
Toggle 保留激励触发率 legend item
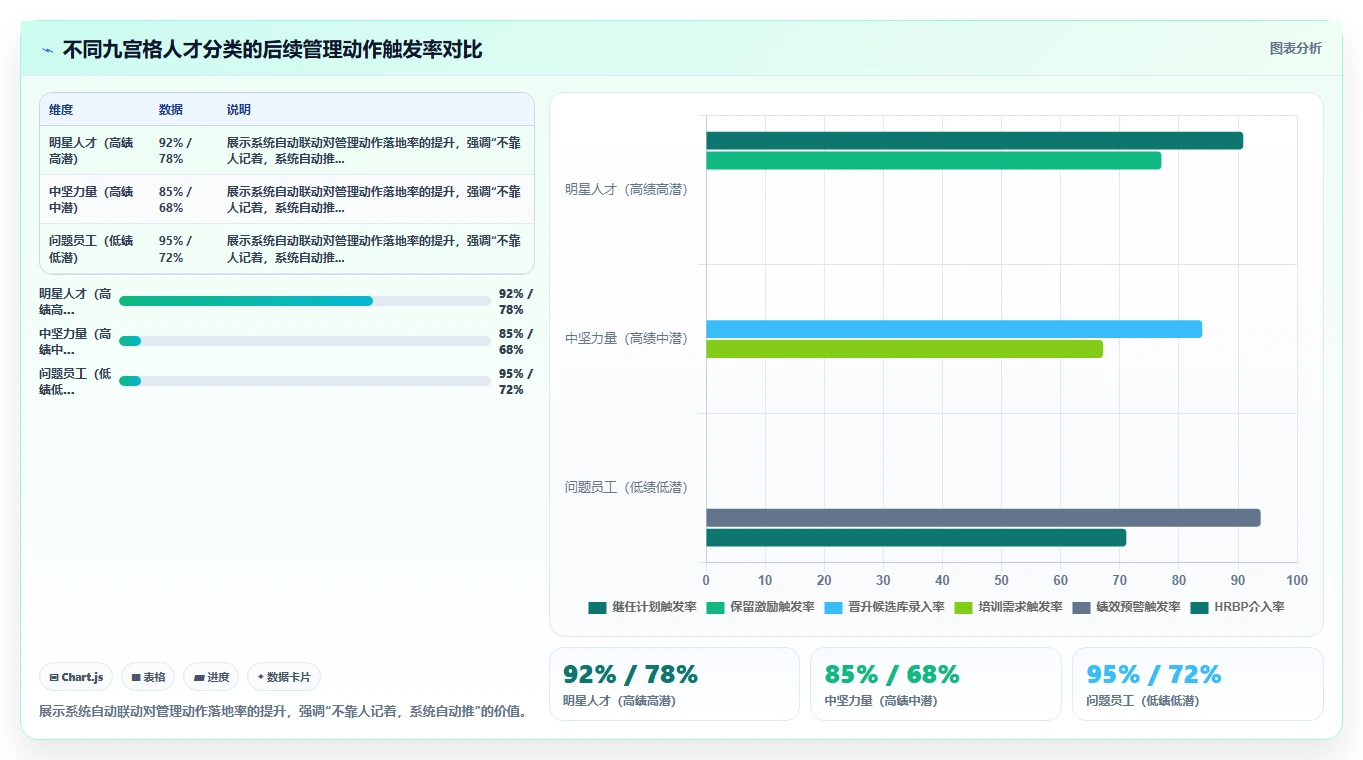[x=761, y=607]
